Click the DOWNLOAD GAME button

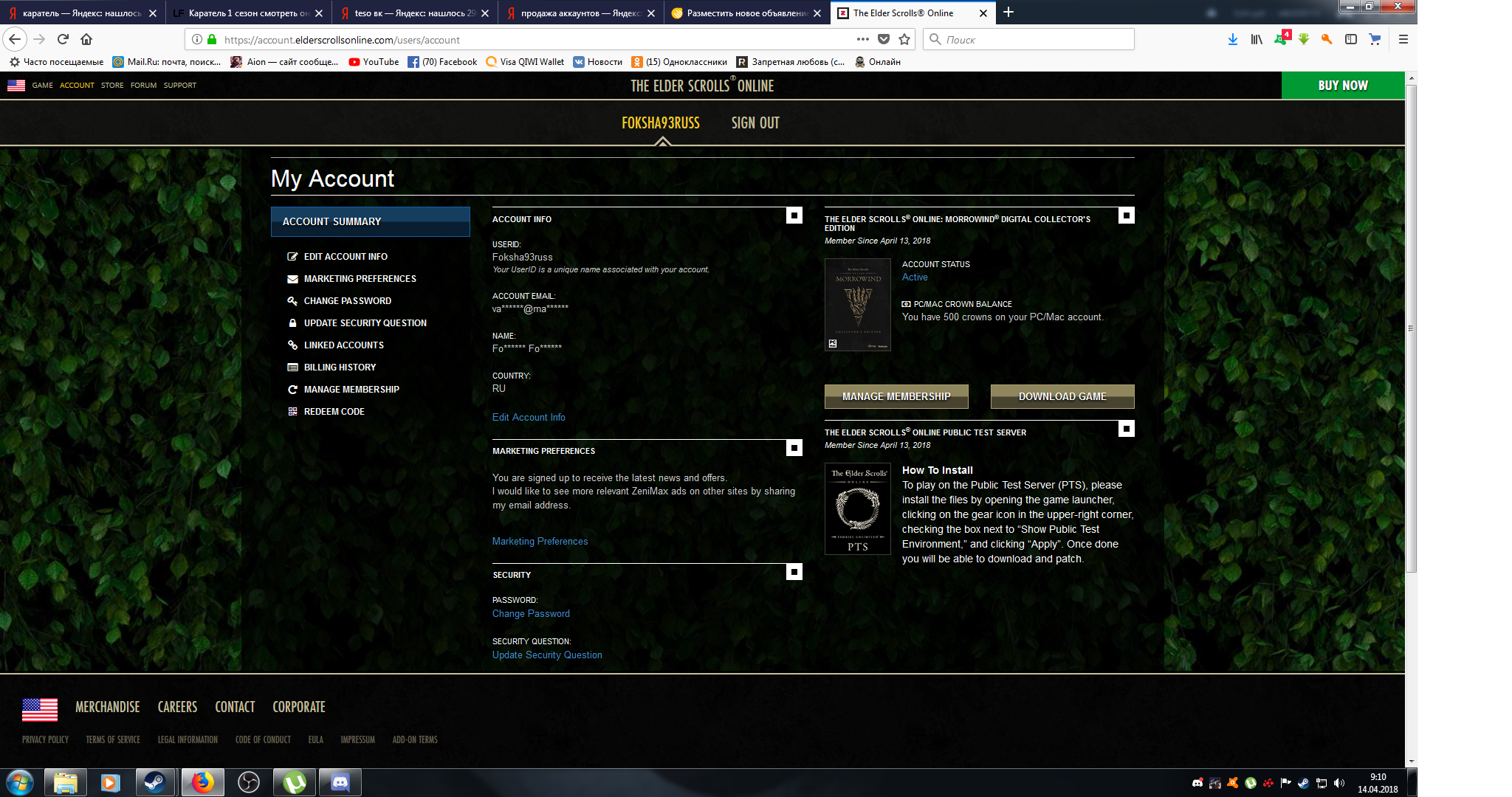(1062, 396)
